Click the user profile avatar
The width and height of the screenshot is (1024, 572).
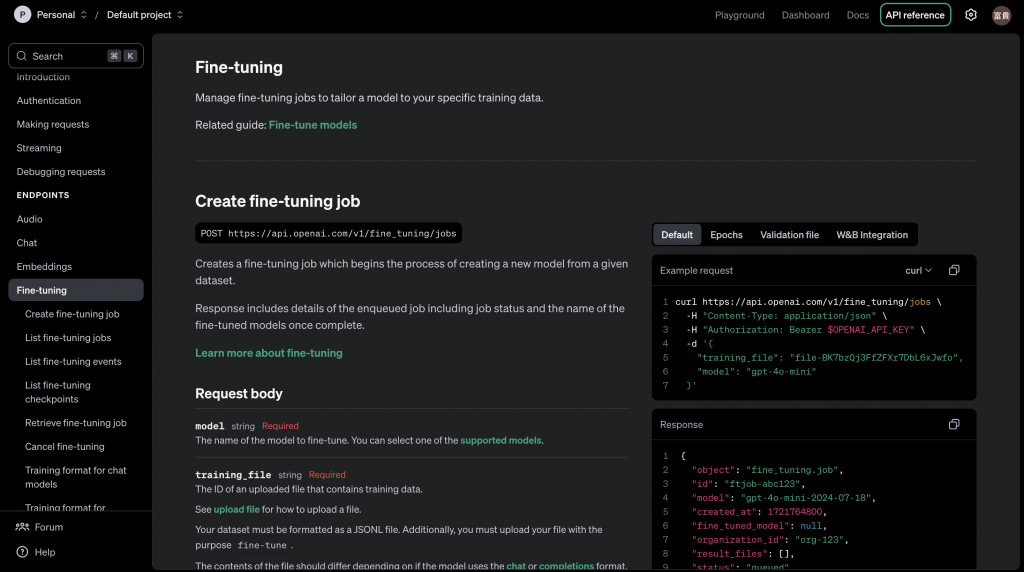point(1001,15)
